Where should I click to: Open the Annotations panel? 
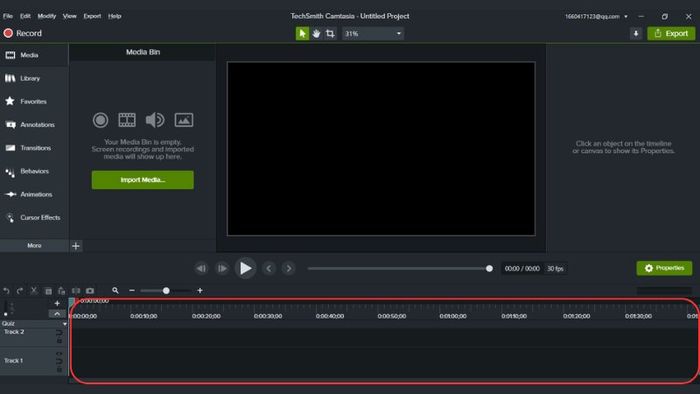(34, 125)
